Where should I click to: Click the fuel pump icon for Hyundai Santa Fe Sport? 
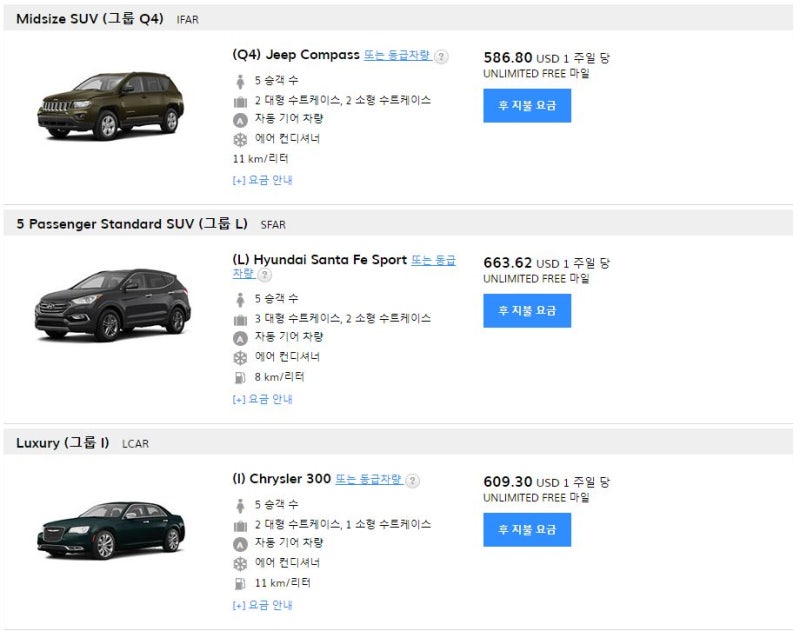[x=240, y=378]
